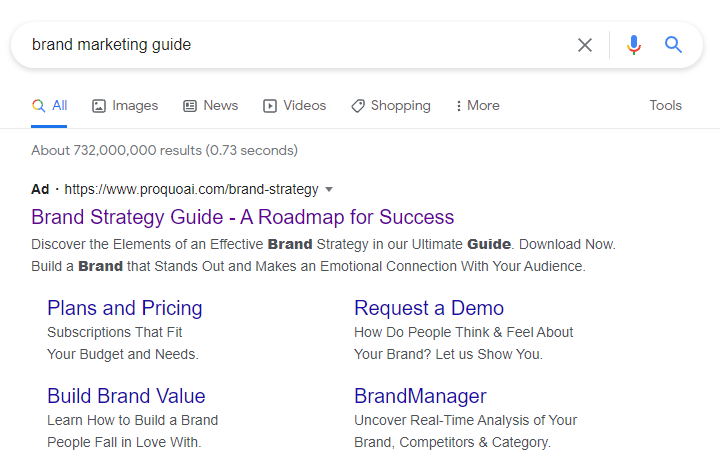
Task: Open the Brand Strategy Guide ad headline
Action: 242,217
